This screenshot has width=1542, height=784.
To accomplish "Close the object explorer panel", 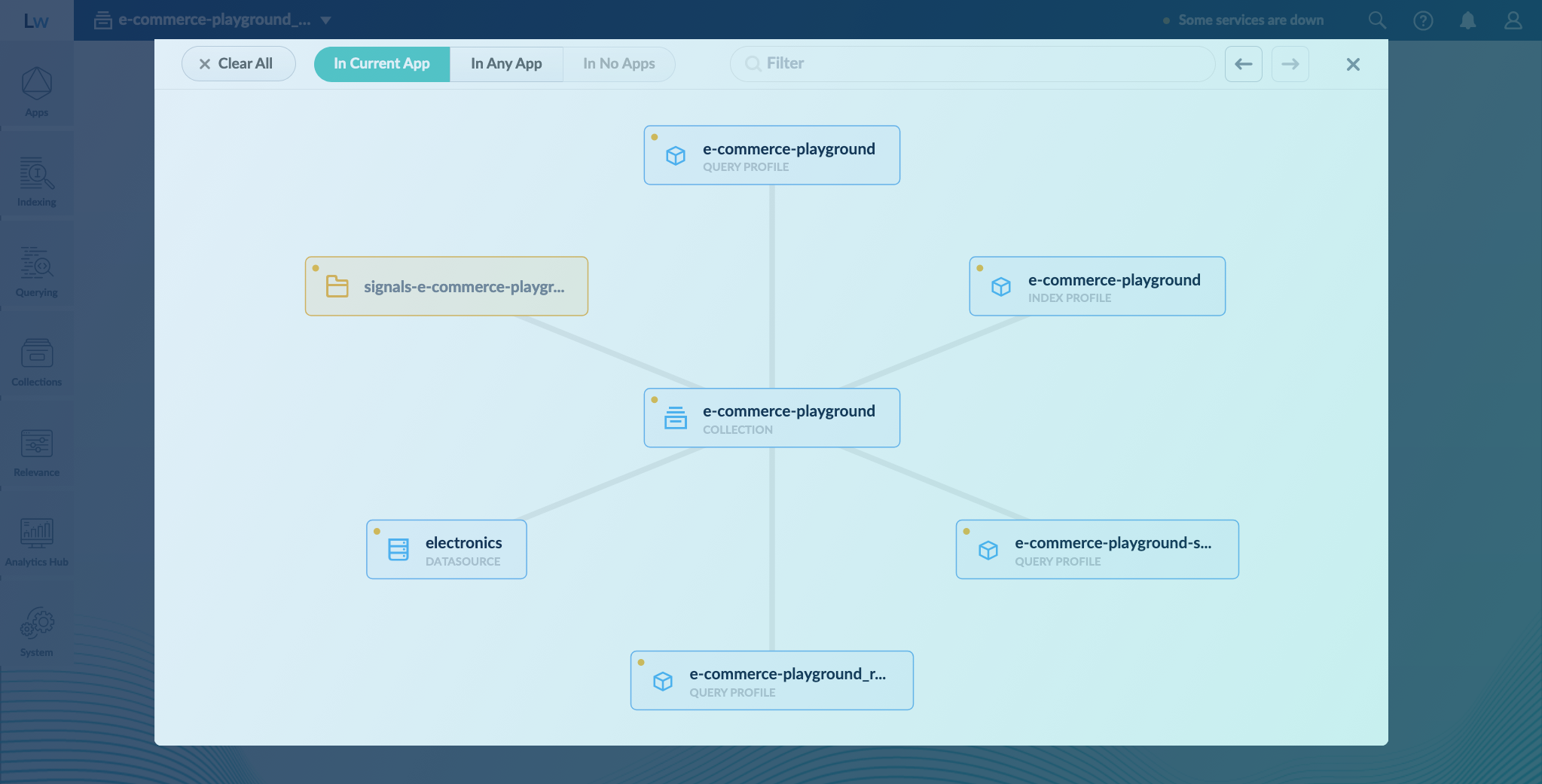I will 1353,65.
